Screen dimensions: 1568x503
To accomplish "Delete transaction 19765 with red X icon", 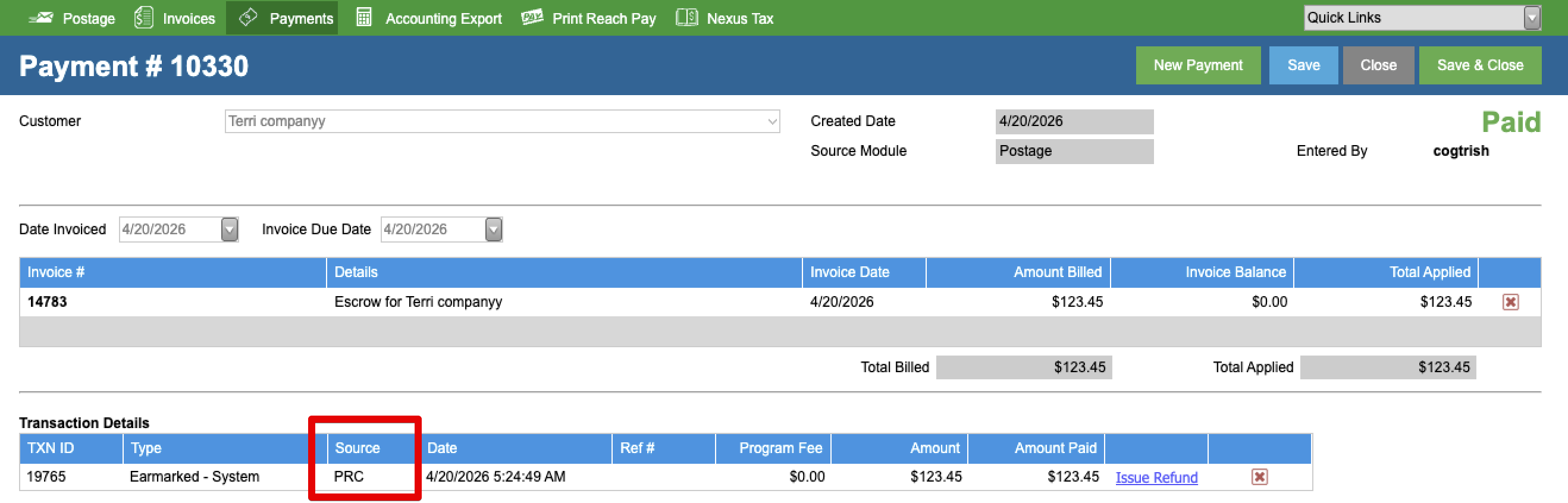I will click(x=1259, y=477).
